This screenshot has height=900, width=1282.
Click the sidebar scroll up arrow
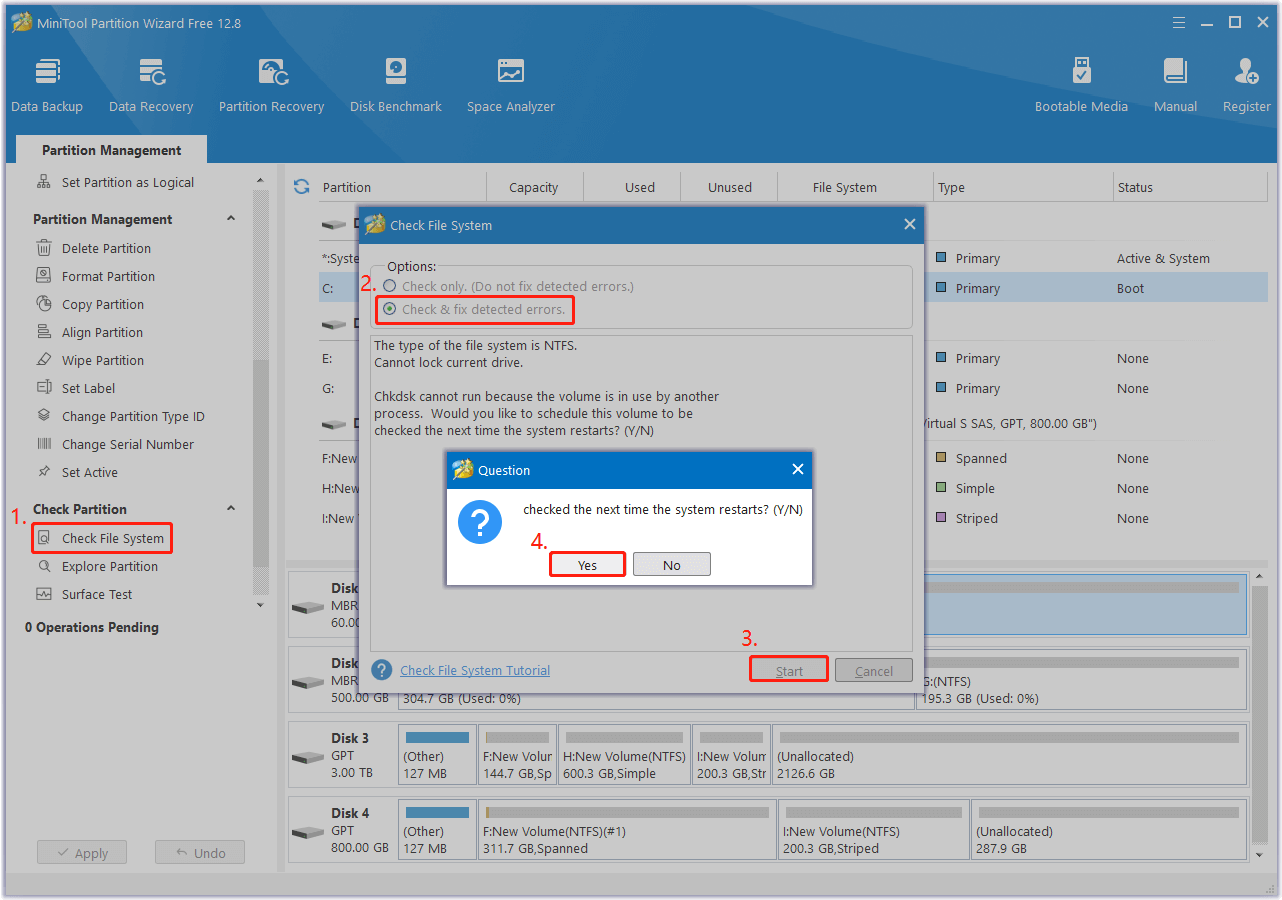(x=261, y=181)
